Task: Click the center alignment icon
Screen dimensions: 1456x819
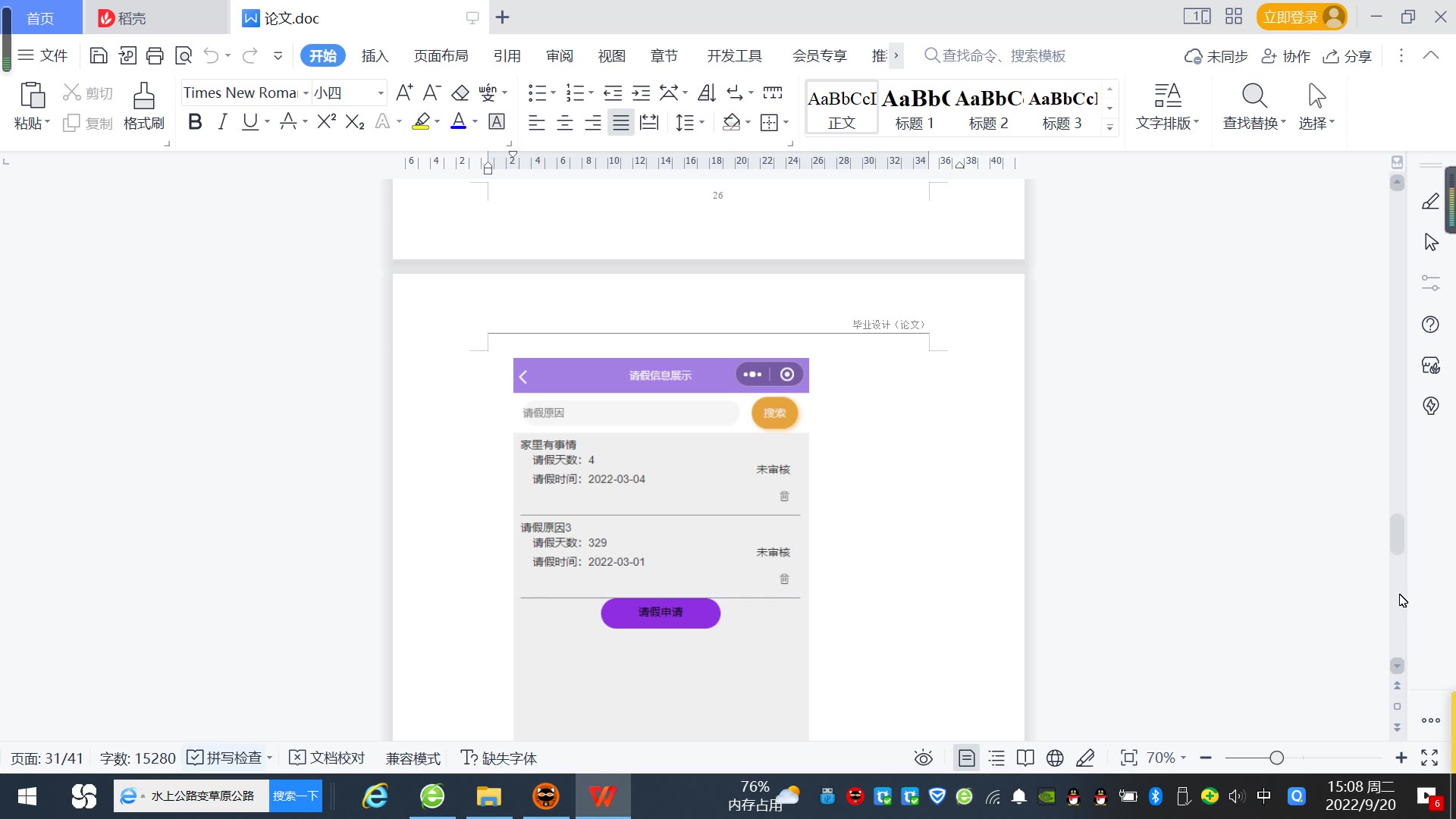Action: pyautogui.click(x=565, y=122)
